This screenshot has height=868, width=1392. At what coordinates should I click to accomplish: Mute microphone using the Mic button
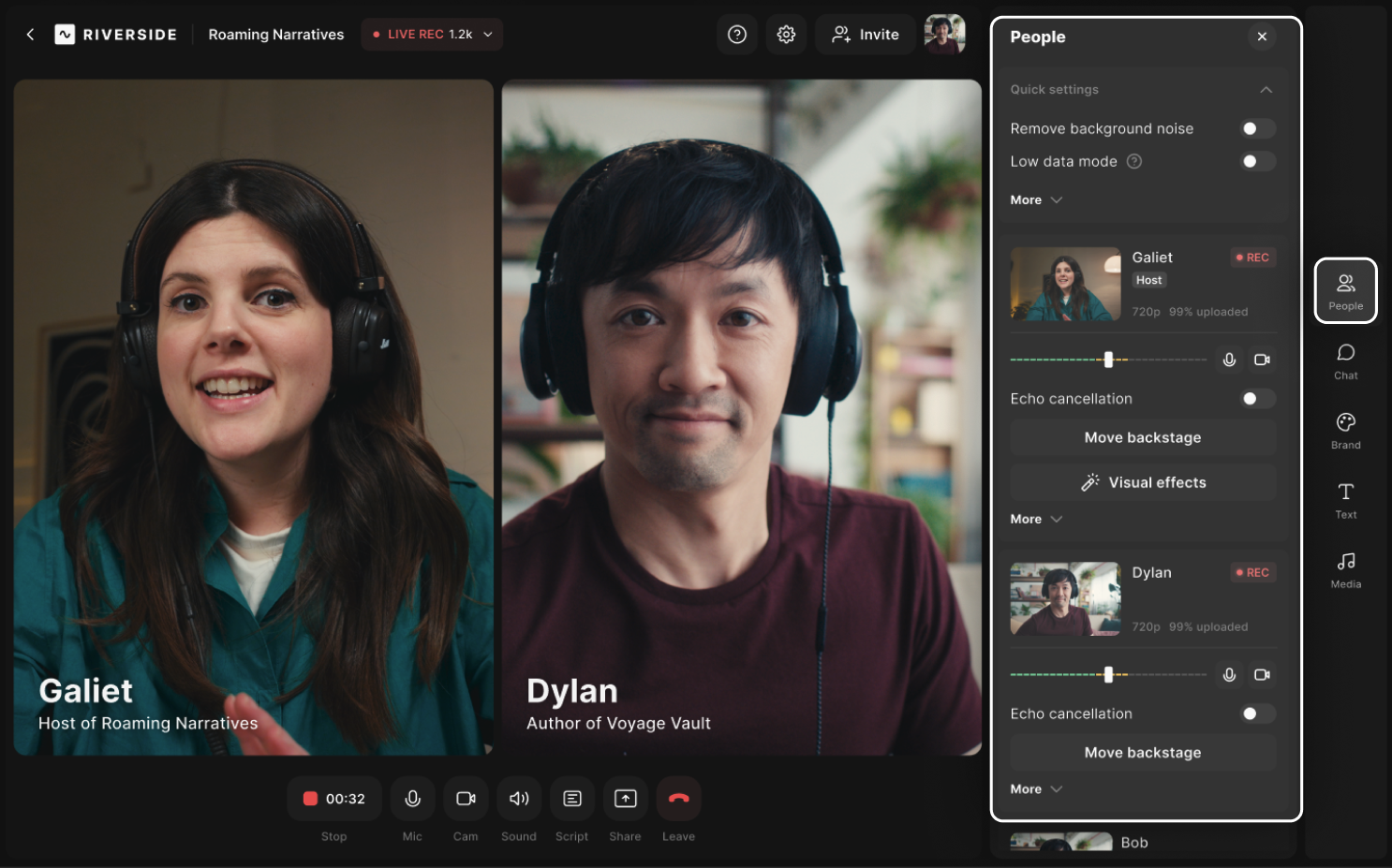point(412,799)
